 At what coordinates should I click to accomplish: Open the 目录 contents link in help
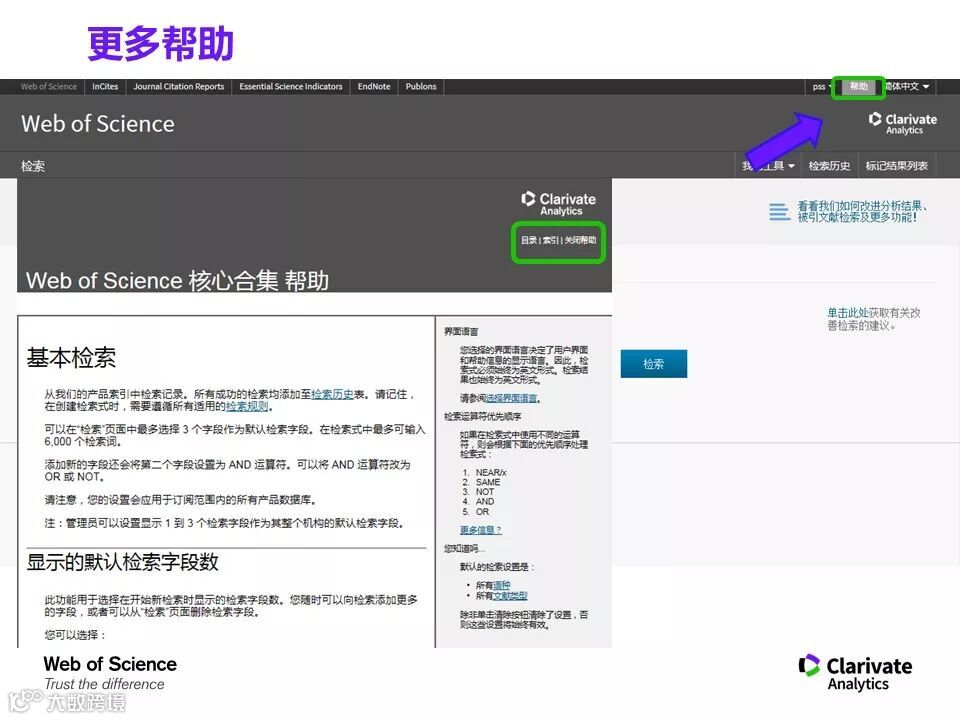(x=529, y=240)
